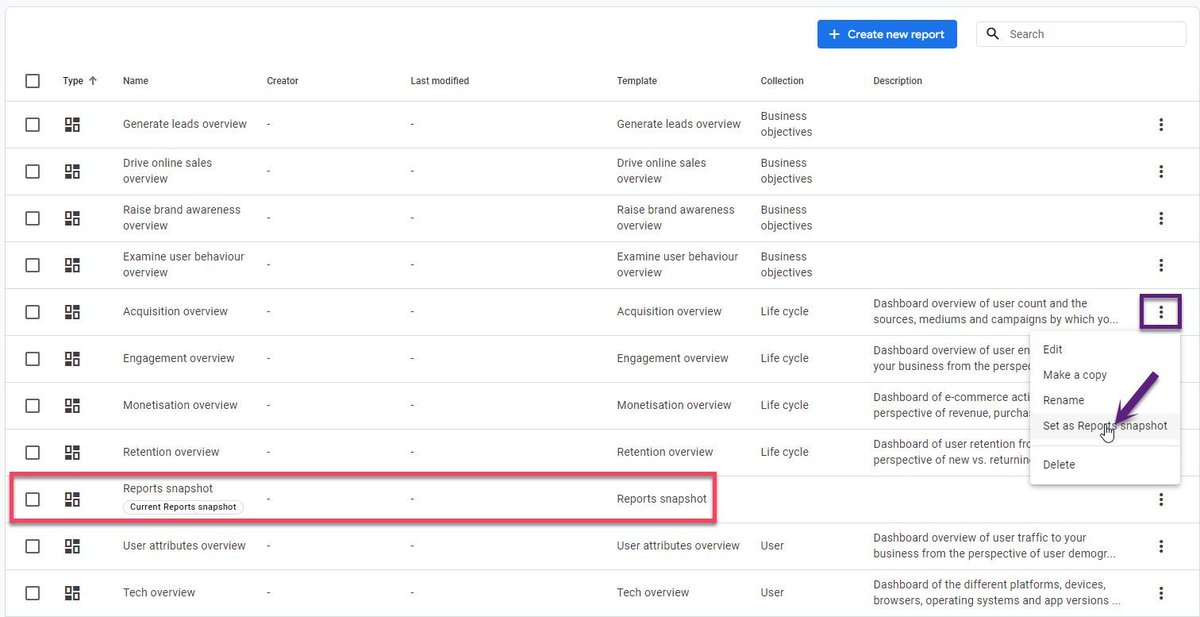The height and width of the screenshot is (617, 1200).
Task: Sort by the Collection column header
Action: tap(782, 81)
